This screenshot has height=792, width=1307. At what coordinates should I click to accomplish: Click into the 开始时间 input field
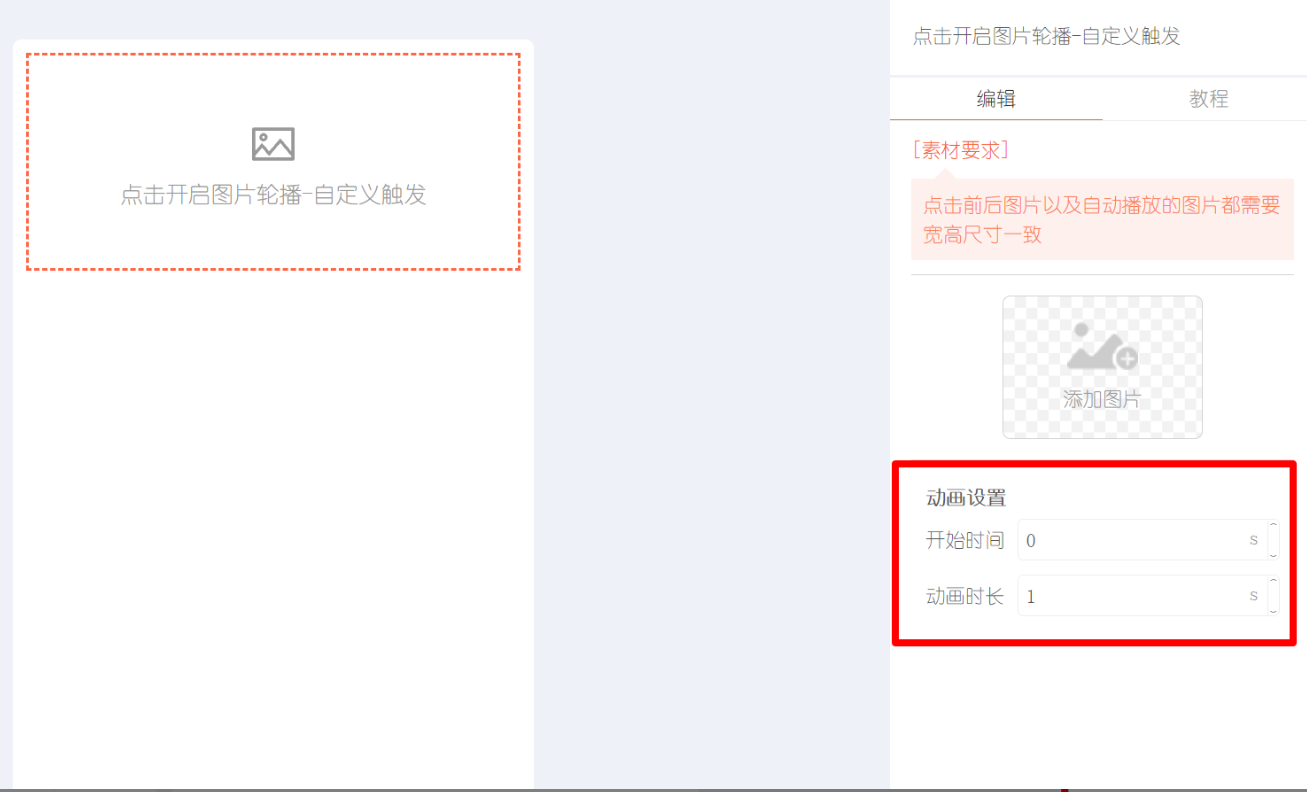coord(1142,540)
